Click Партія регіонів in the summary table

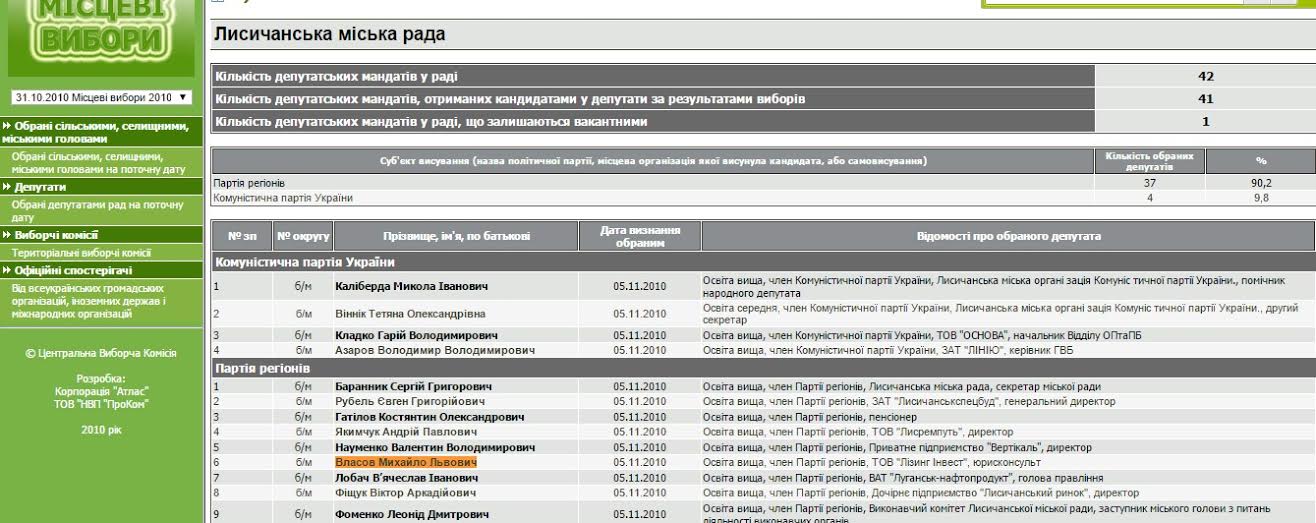point(249,183)
